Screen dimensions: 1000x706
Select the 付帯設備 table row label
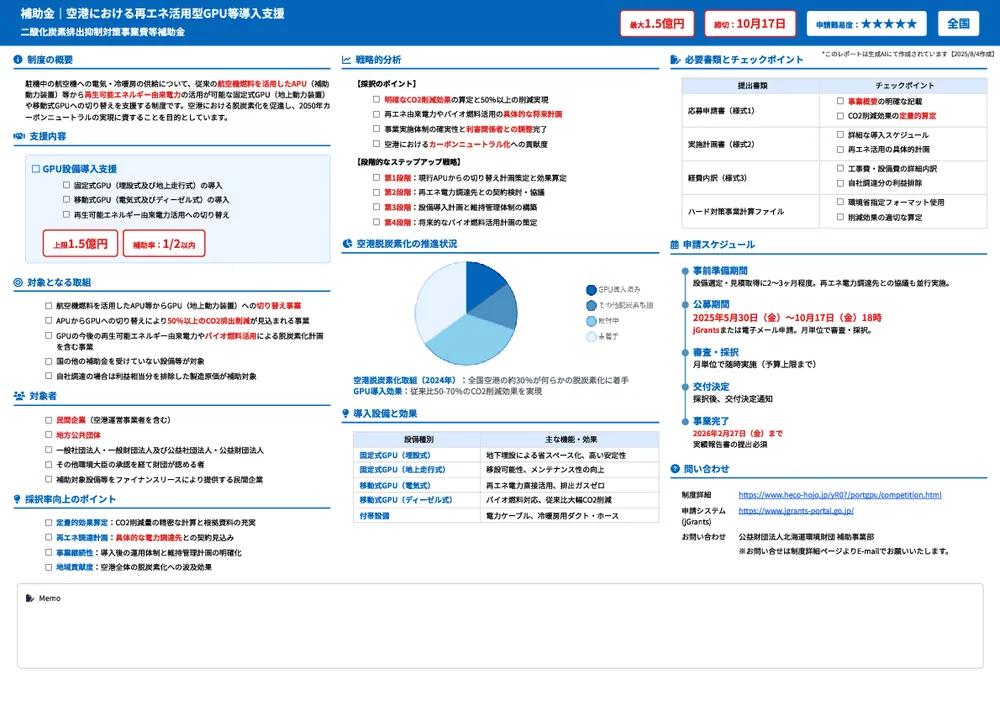pos(374,515)
